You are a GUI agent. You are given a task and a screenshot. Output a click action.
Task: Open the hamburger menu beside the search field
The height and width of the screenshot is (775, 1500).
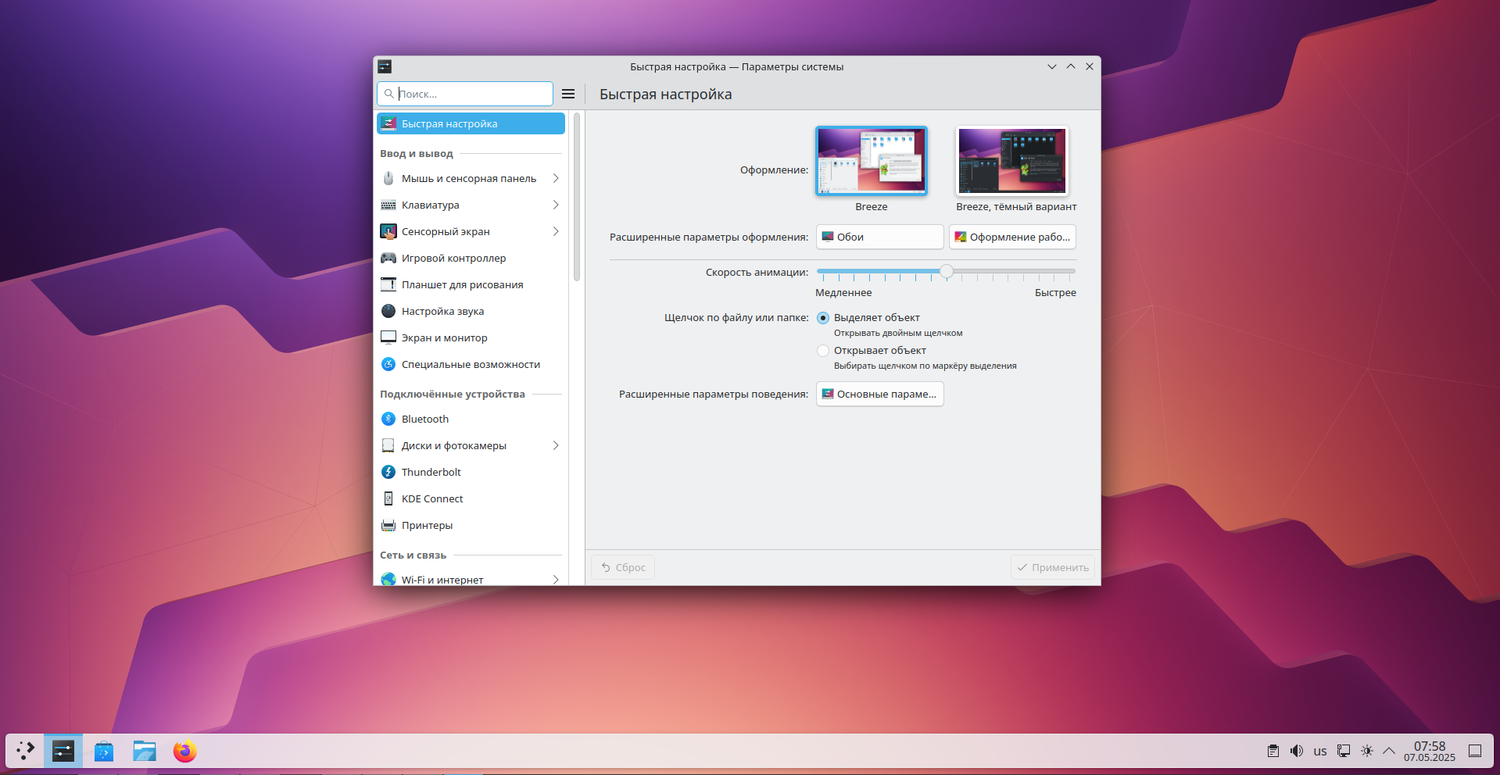click(x=568, y=94)
